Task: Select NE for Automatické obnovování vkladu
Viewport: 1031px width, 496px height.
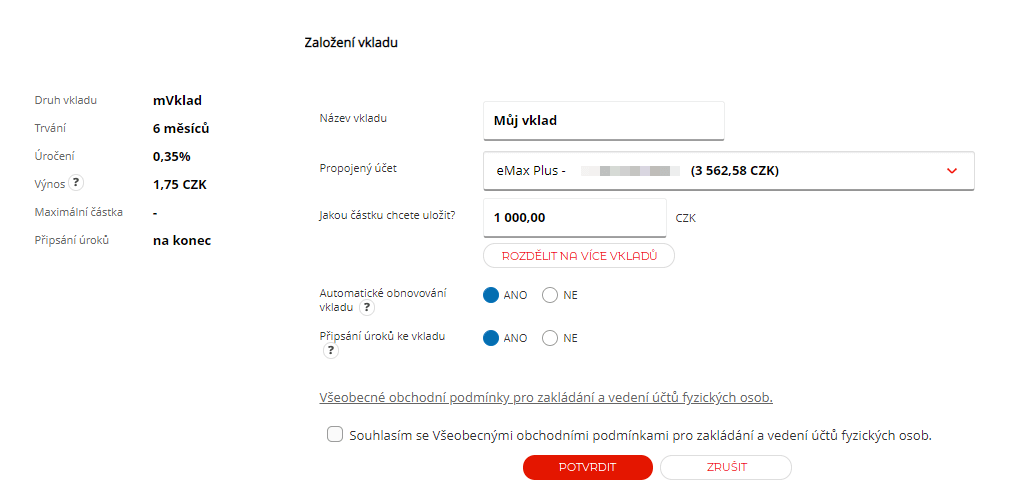Action: [550, 295]
